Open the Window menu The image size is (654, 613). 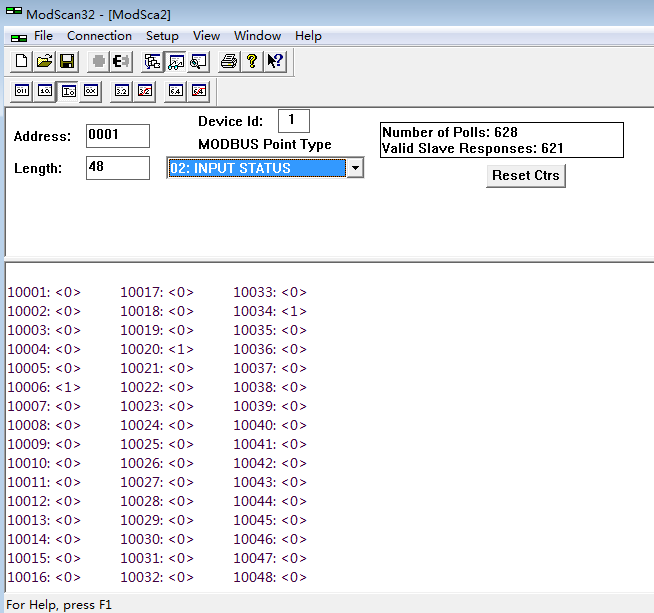pos(257,36)
